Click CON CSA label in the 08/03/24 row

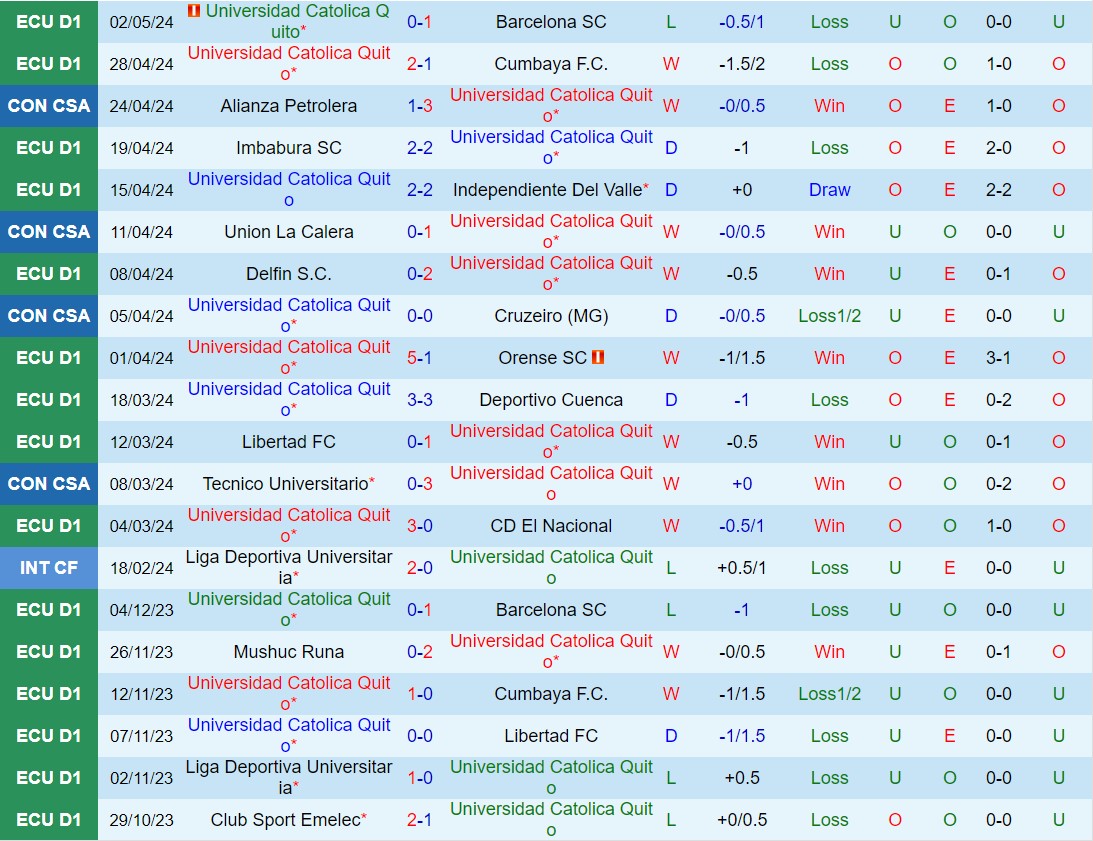pyautogui.click(x=49, y=483)
